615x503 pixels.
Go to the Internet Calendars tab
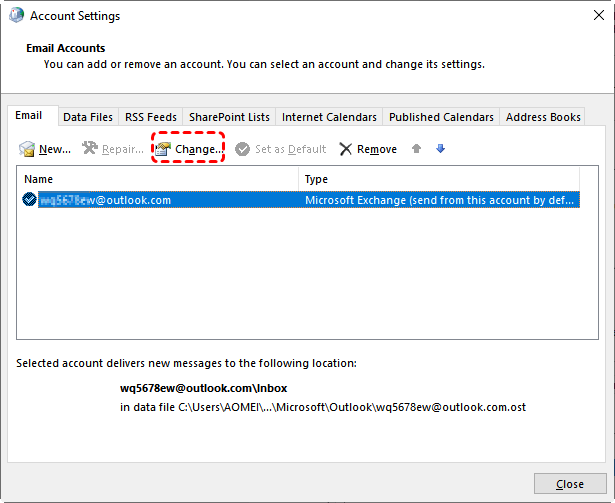329,117
